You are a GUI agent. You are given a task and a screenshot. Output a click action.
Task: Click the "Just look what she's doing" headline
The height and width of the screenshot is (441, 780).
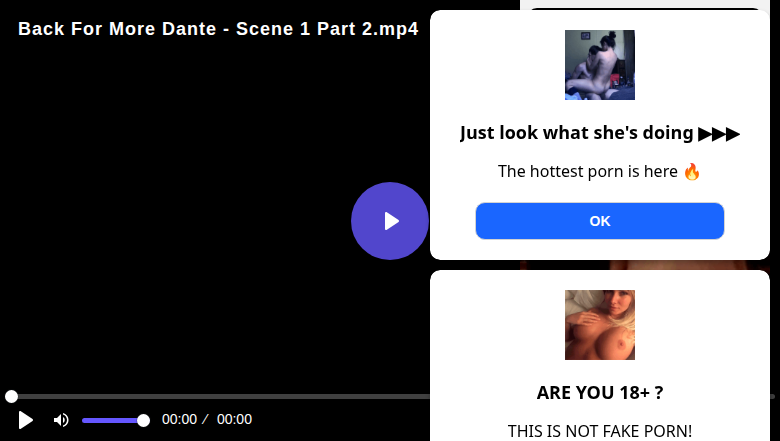[577, 133]
